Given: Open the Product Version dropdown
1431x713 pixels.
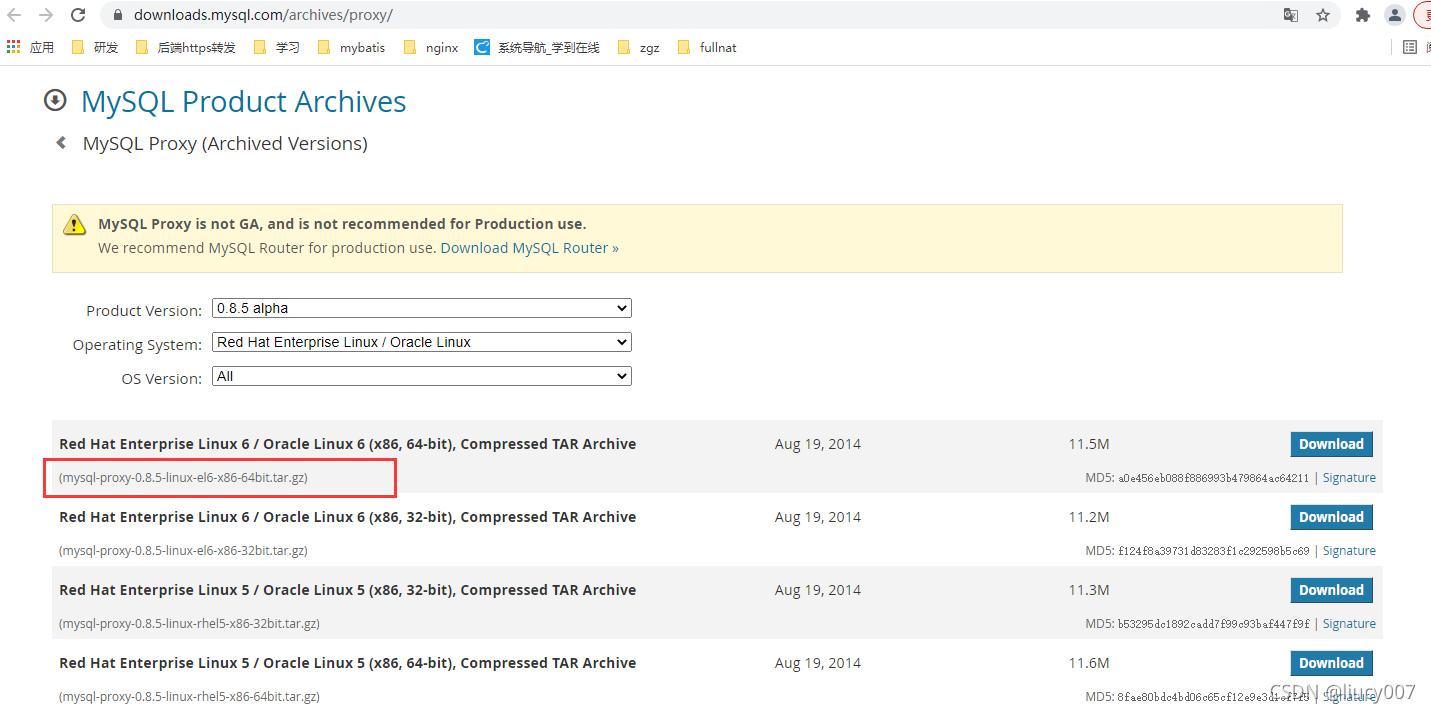Looking at the screenshot, I should pos(421,308).
